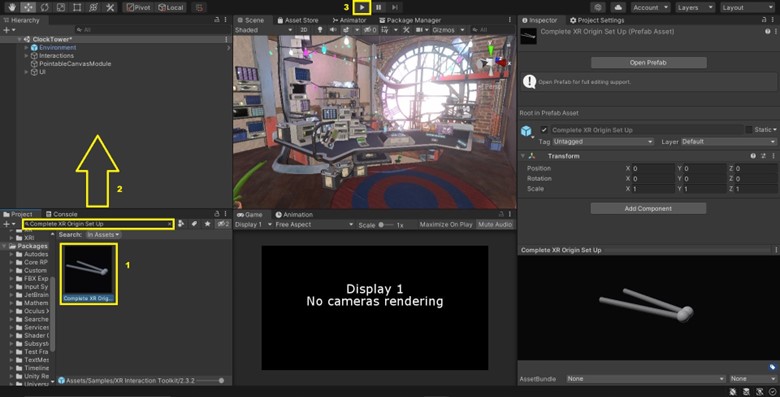The height and width of the screenshot is (397, 780).
Task: Open the Free Aspect dropdown
Action: click(314, 225)
